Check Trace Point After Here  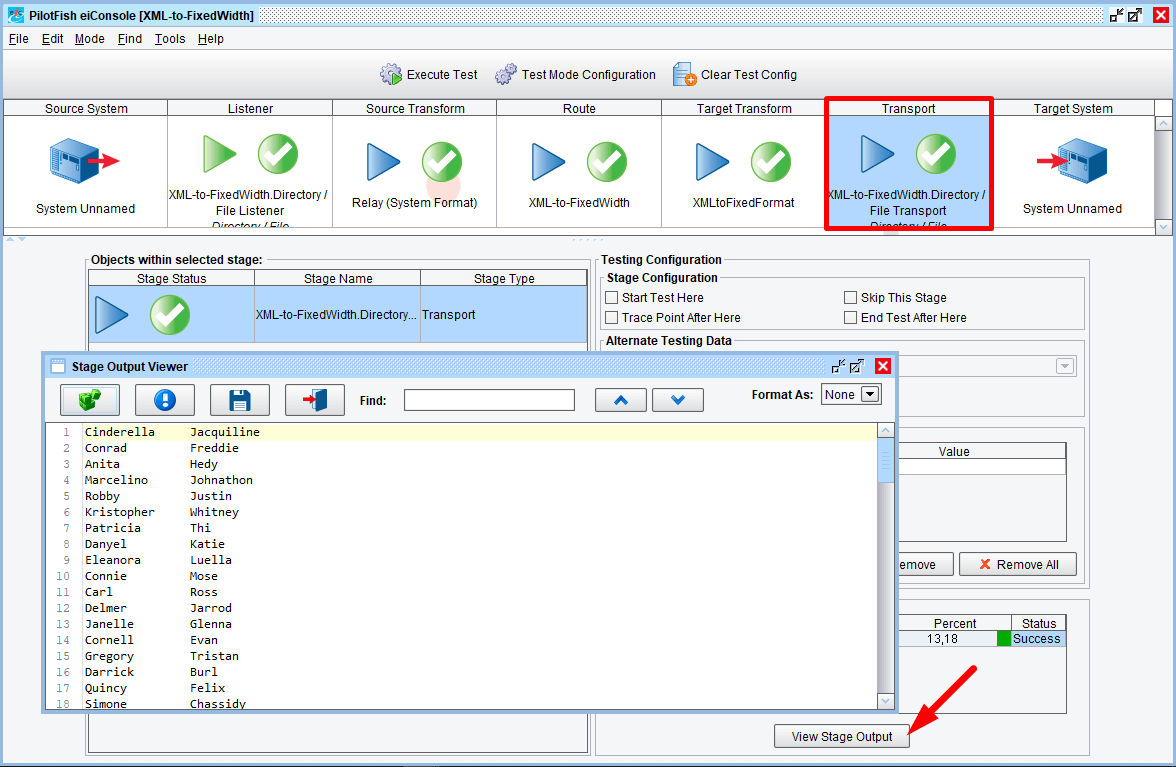coord(612,318)
